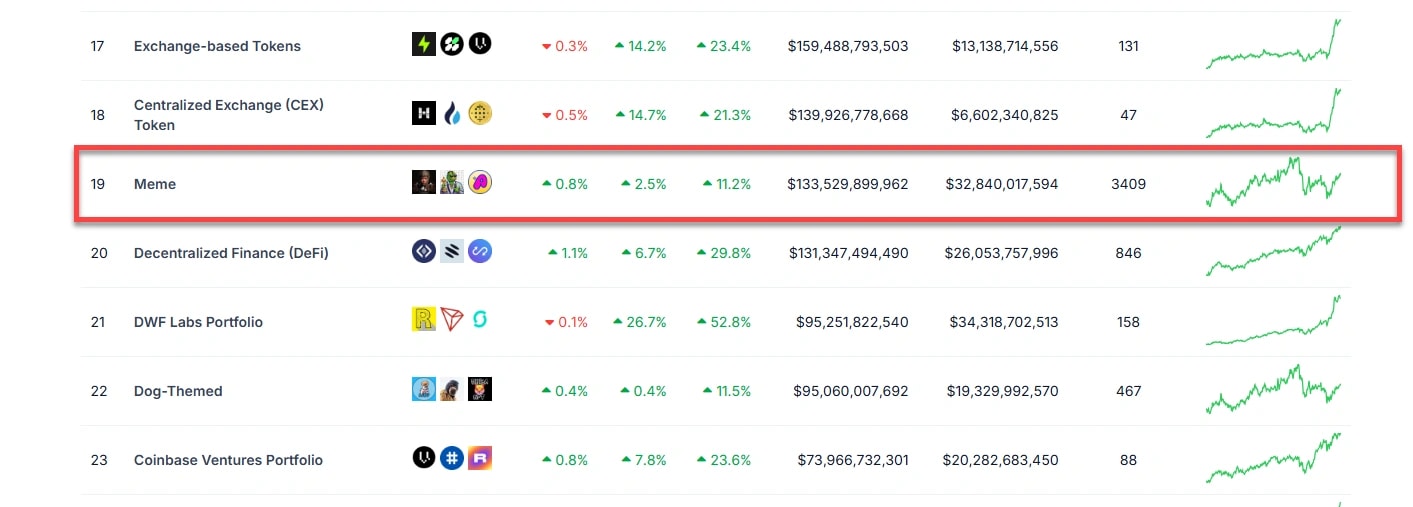The image size is (1413, 507).
Task: Click the pink-purple round icon in Meme row
Action: click(480, 182)
